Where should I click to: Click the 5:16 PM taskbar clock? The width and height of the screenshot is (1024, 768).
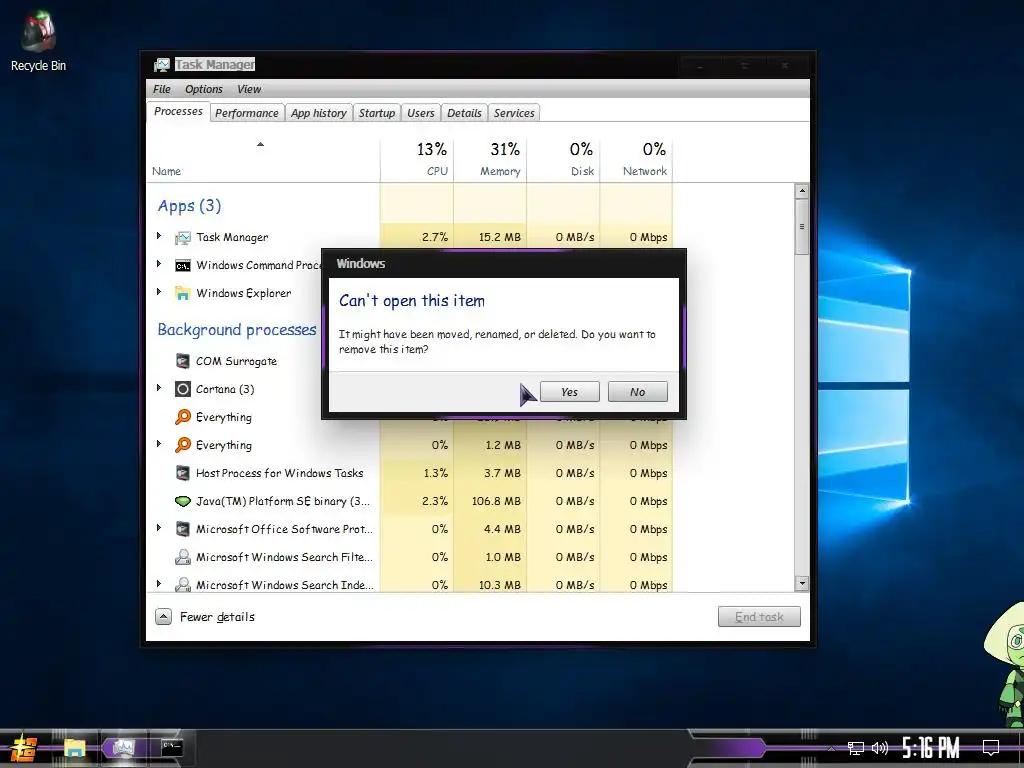pyautogui.click(x=930, y=748)
